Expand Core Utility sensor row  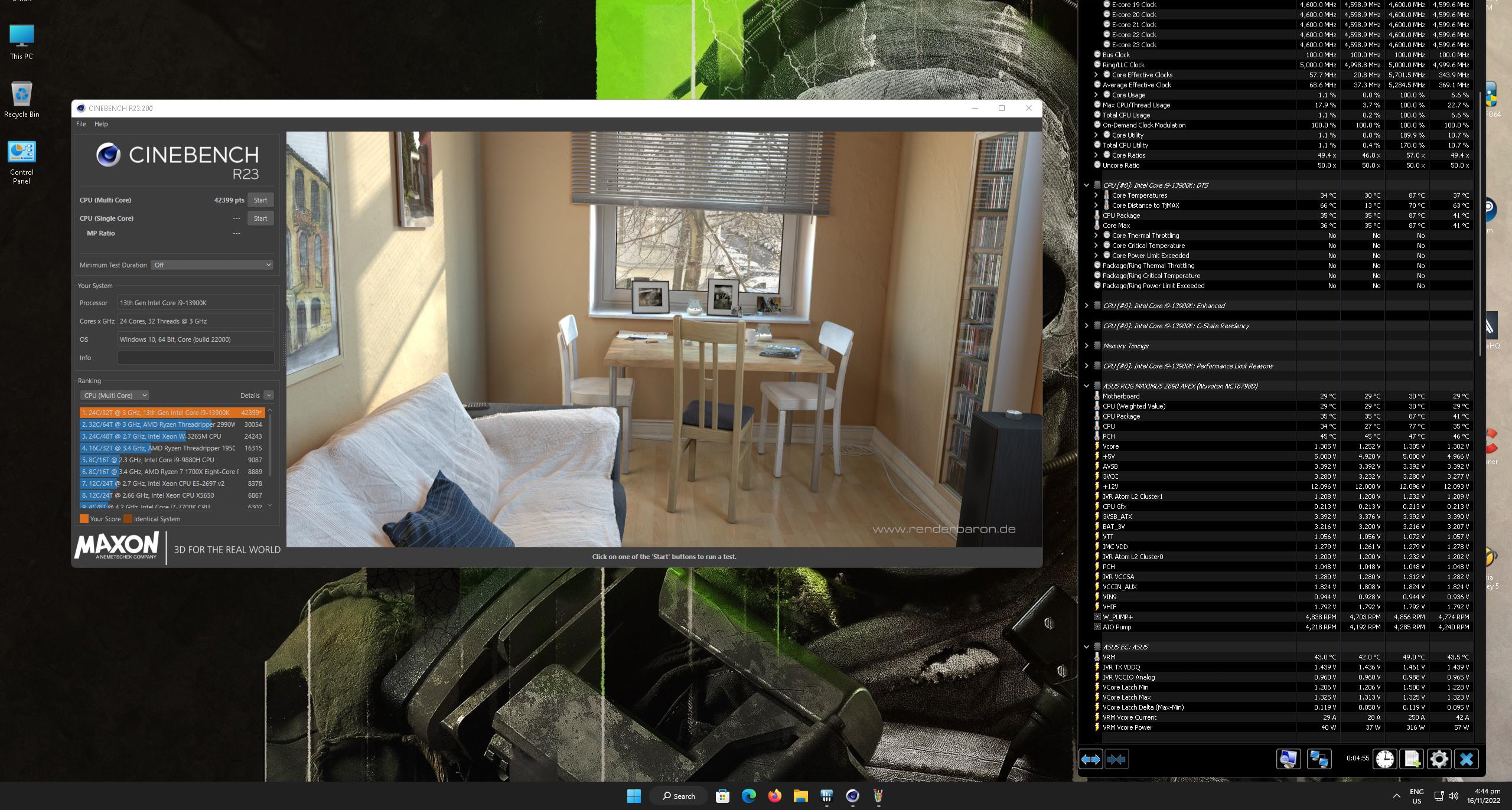(x=1096, y=135)
